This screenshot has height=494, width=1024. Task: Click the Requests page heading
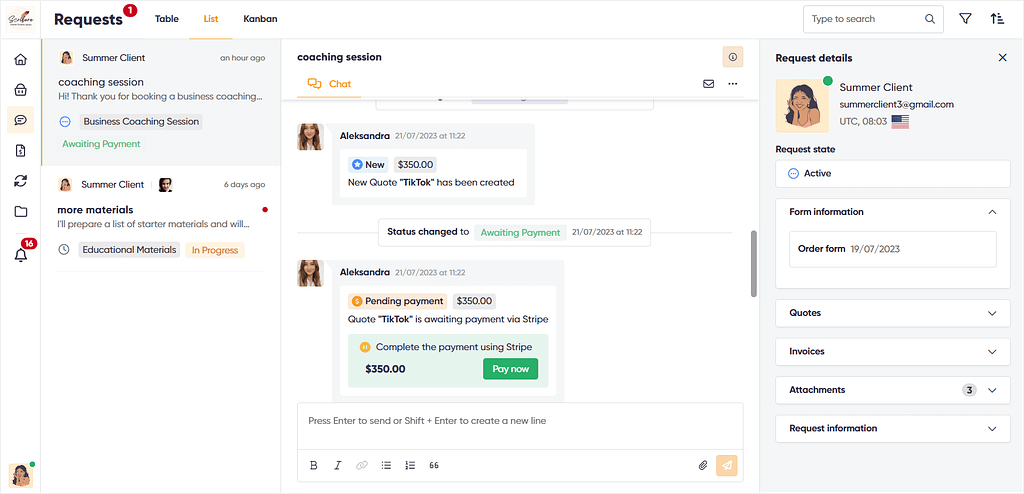[88, 20]
